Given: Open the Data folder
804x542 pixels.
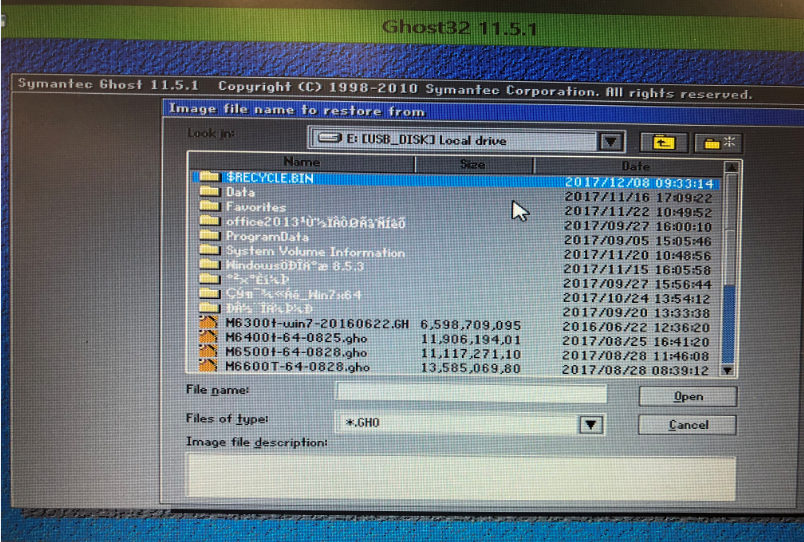Looking at the screenshot, I should [x=240, y=192].
